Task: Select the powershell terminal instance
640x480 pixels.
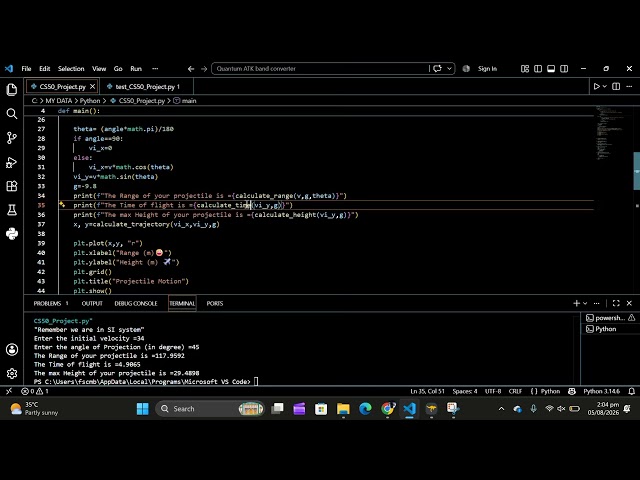Action: 610,318
